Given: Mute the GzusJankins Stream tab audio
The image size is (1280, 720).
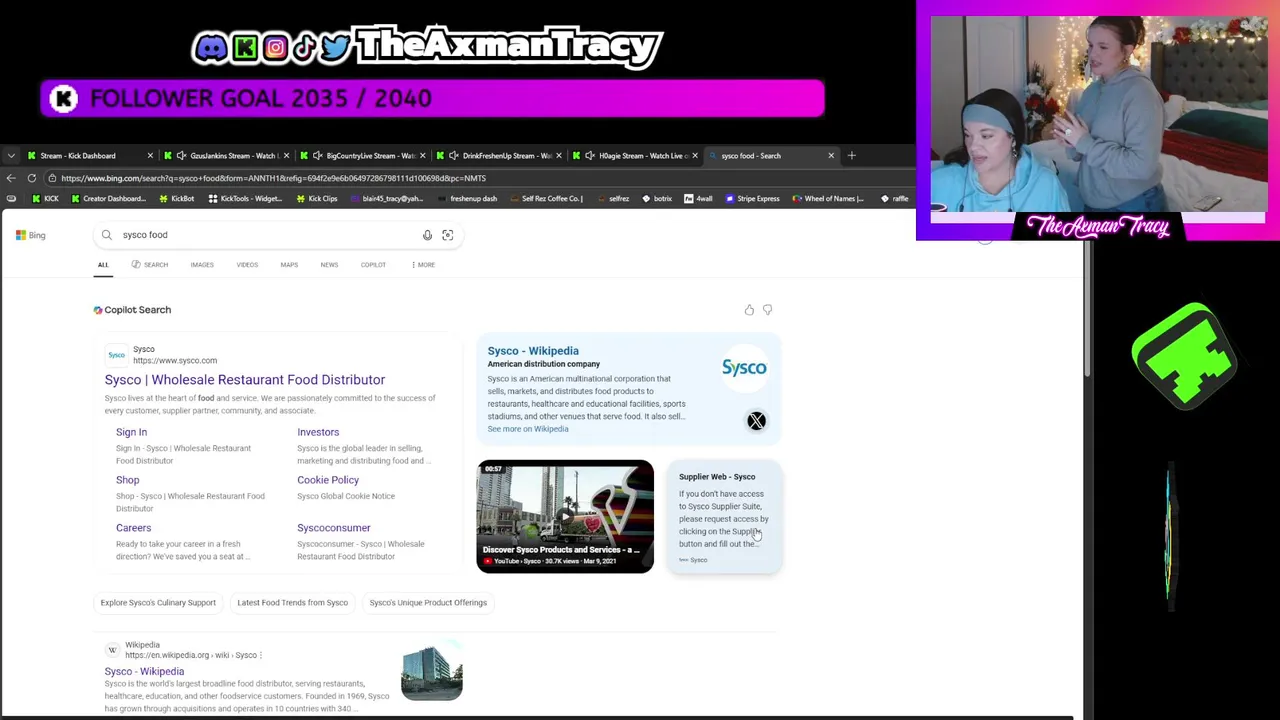Looking at the screenshot, I should coord(181,155).
